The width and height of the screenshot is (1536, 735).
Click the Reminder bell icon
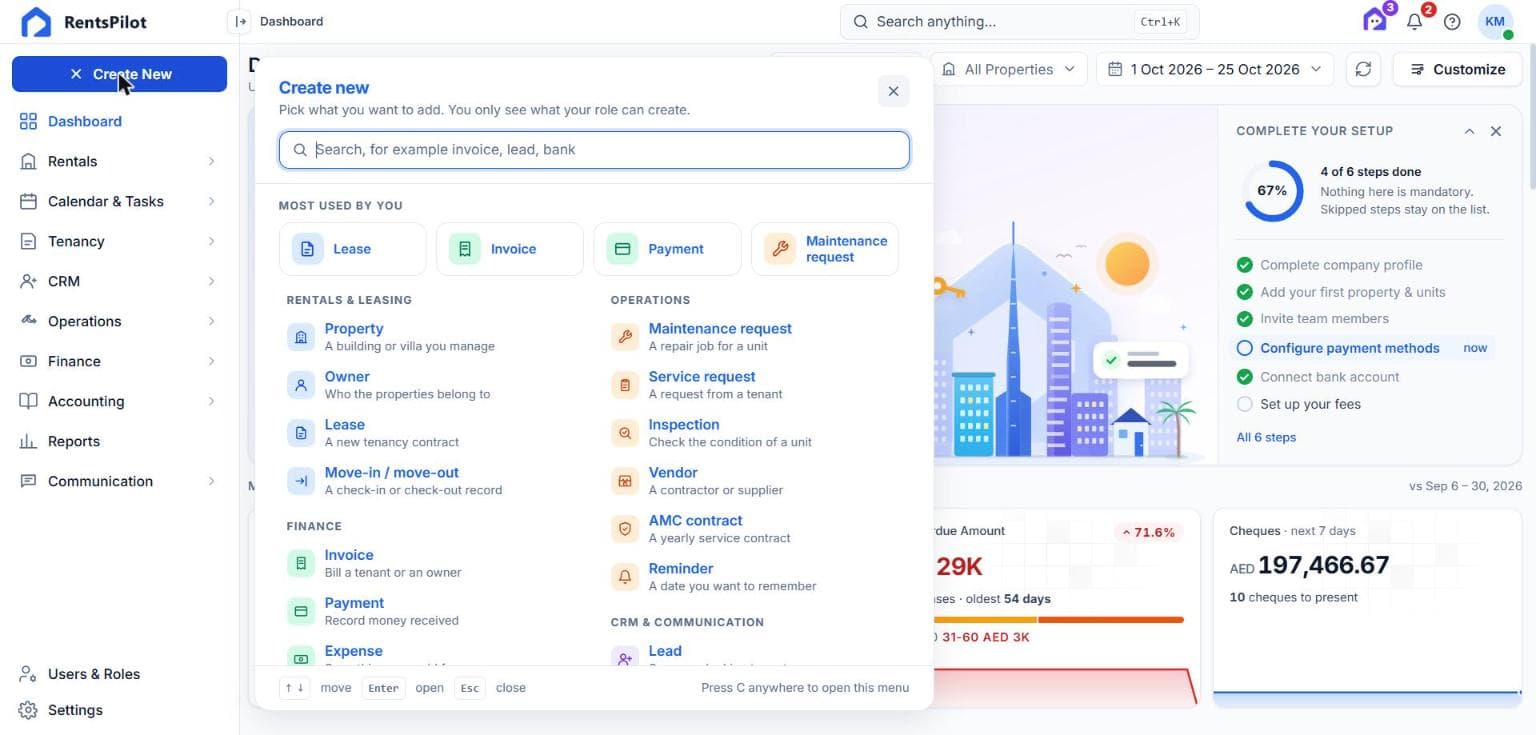(625, 577)
